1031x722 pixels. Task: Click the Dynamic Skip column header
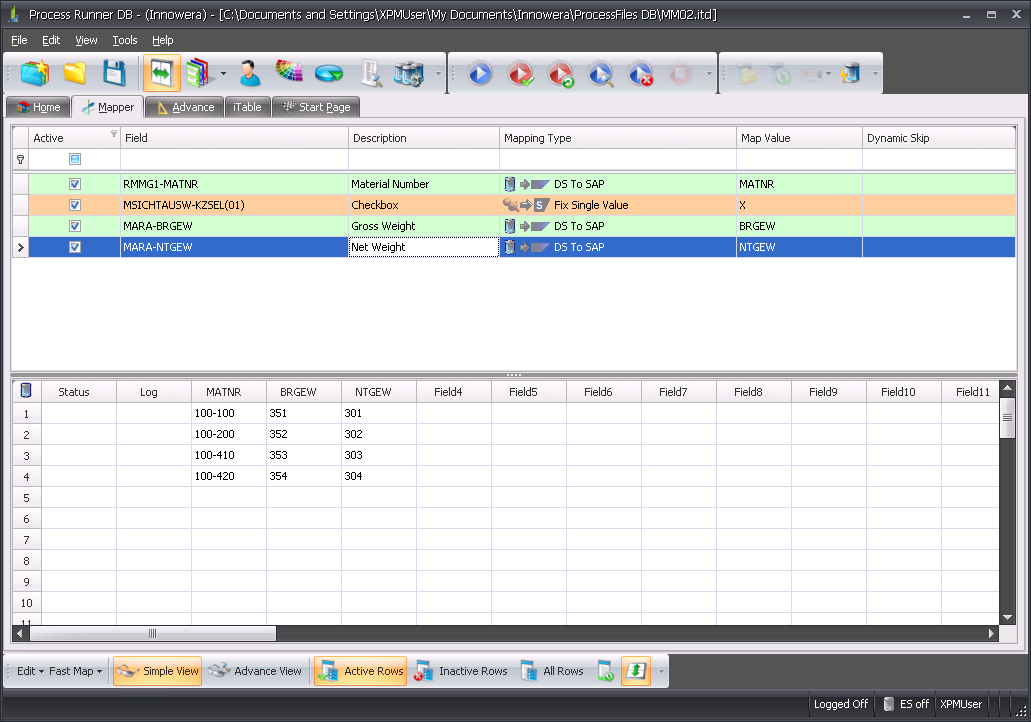point(939,138)
